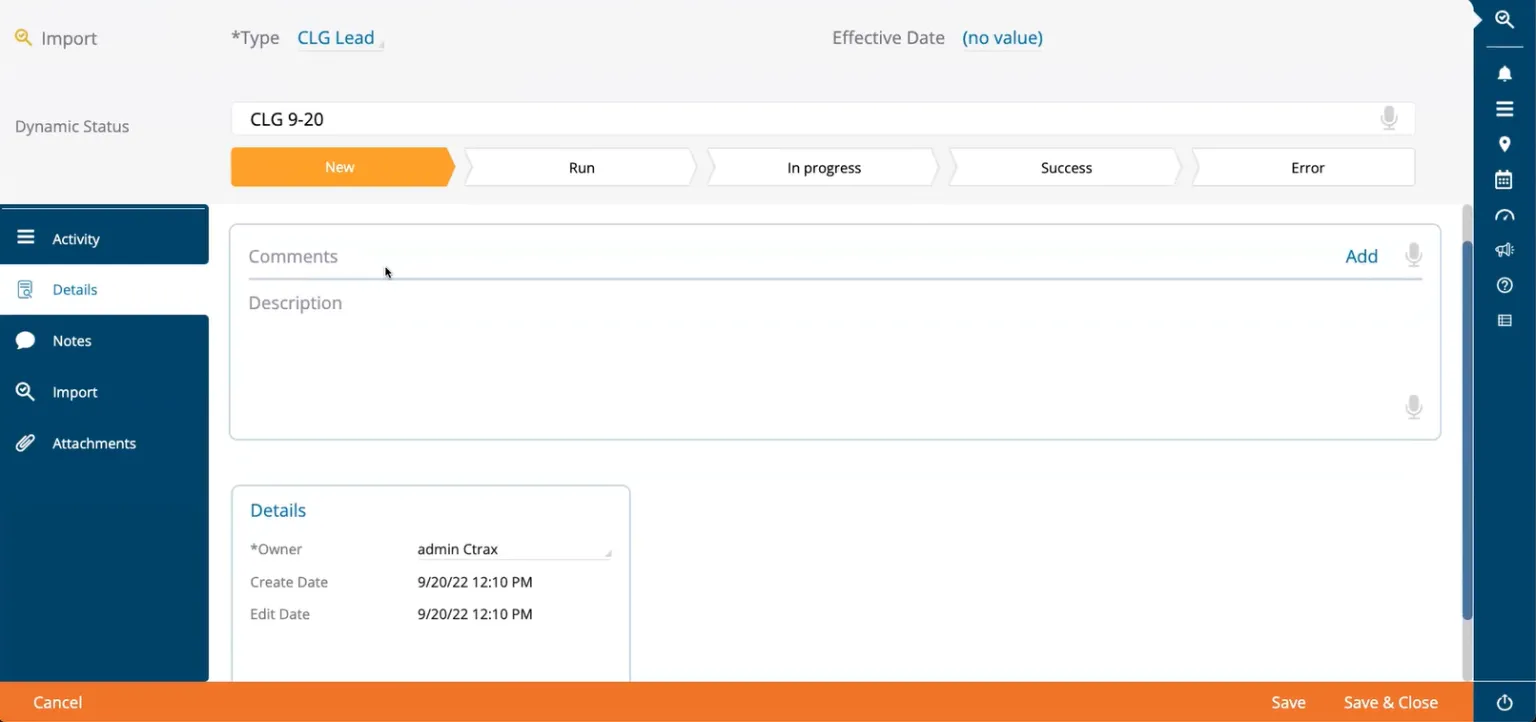Switch to the Notes tab

click(72, 341)
